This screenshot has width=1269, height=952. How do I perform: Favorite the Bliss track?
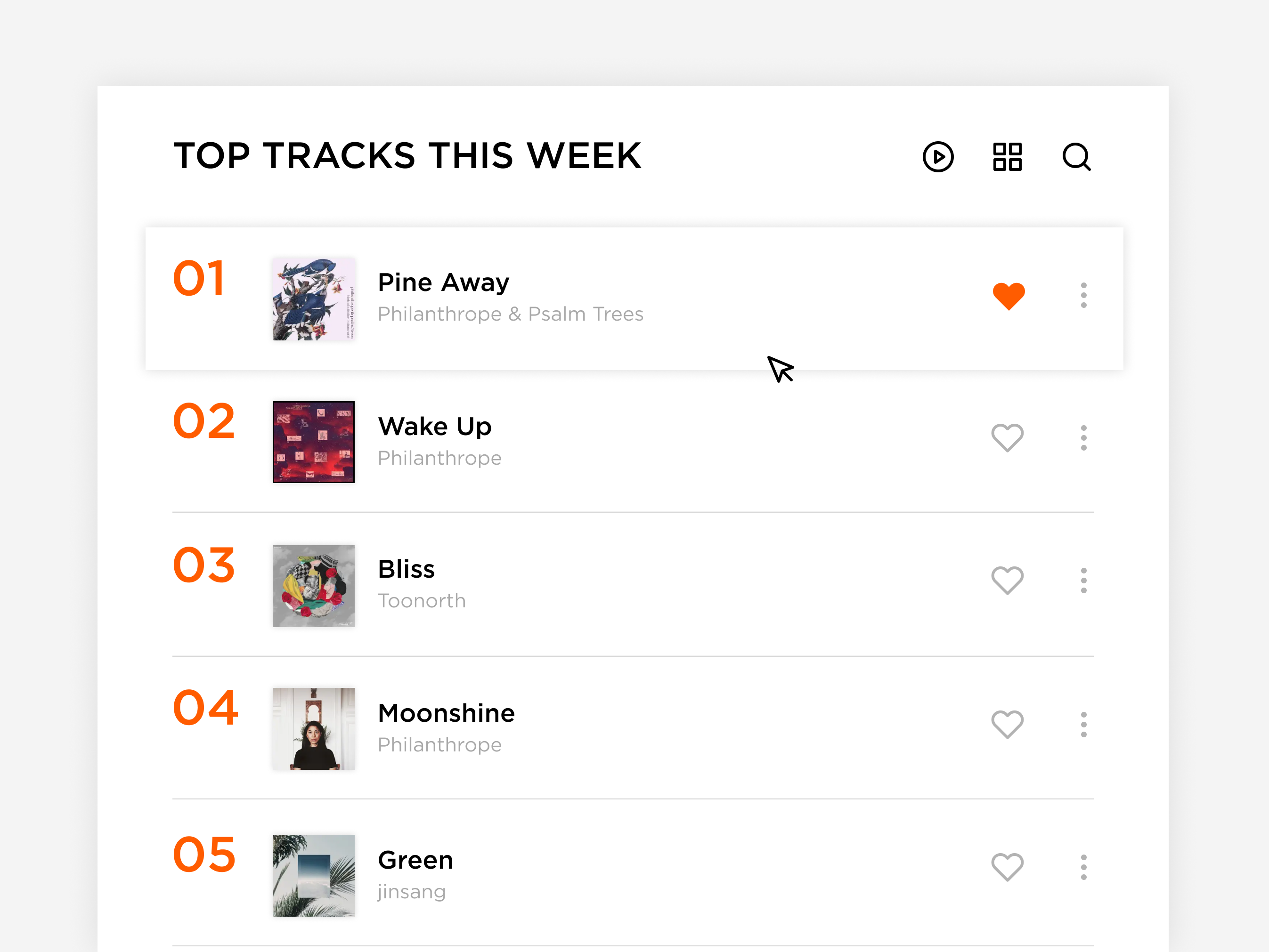click(x=1008, y=581)
